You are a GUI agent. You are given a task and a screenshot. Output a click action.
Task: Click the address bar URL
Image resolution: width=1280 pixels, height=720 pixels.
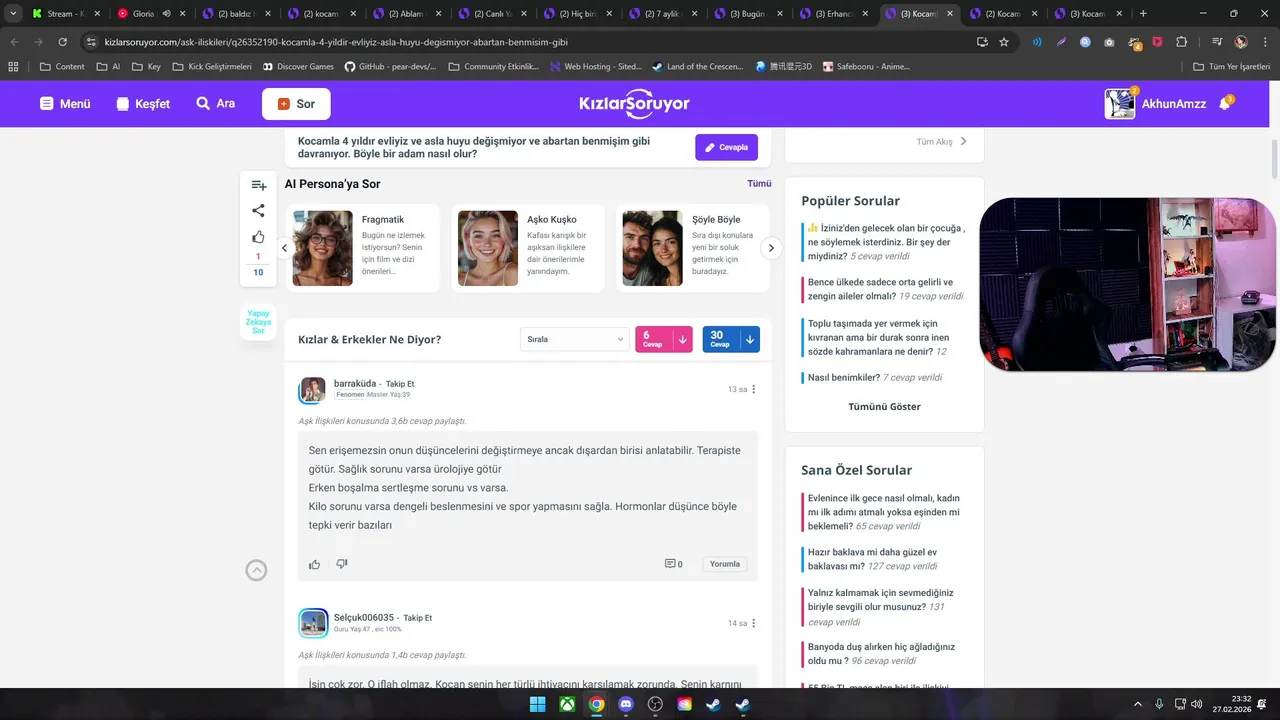click(x=336, y=42)
